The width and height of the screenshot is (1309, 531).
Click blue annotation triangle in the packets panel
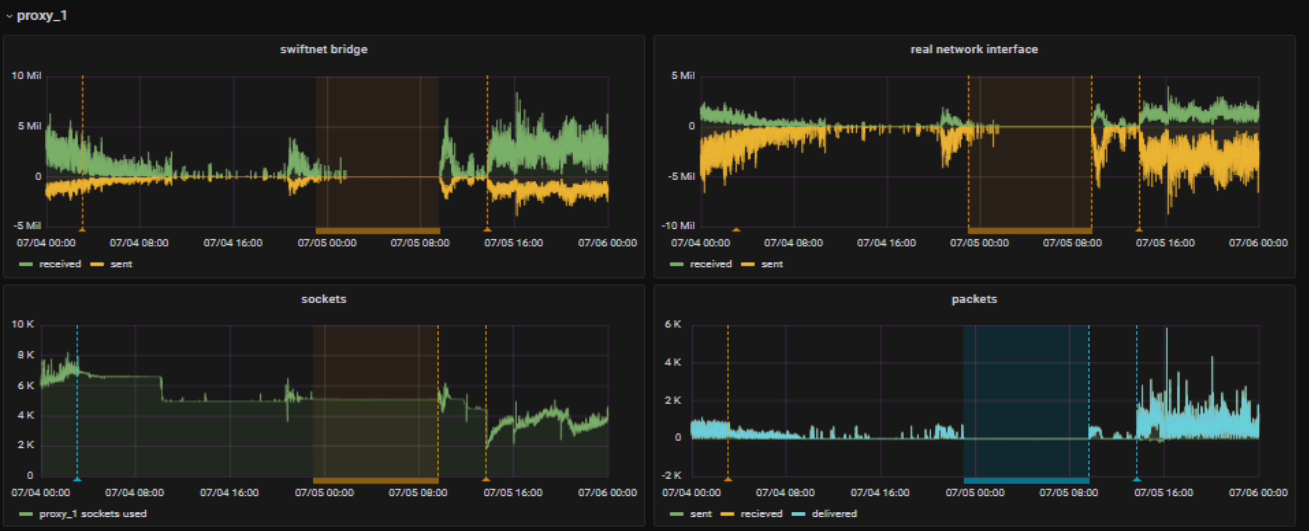click(1137, 480)
